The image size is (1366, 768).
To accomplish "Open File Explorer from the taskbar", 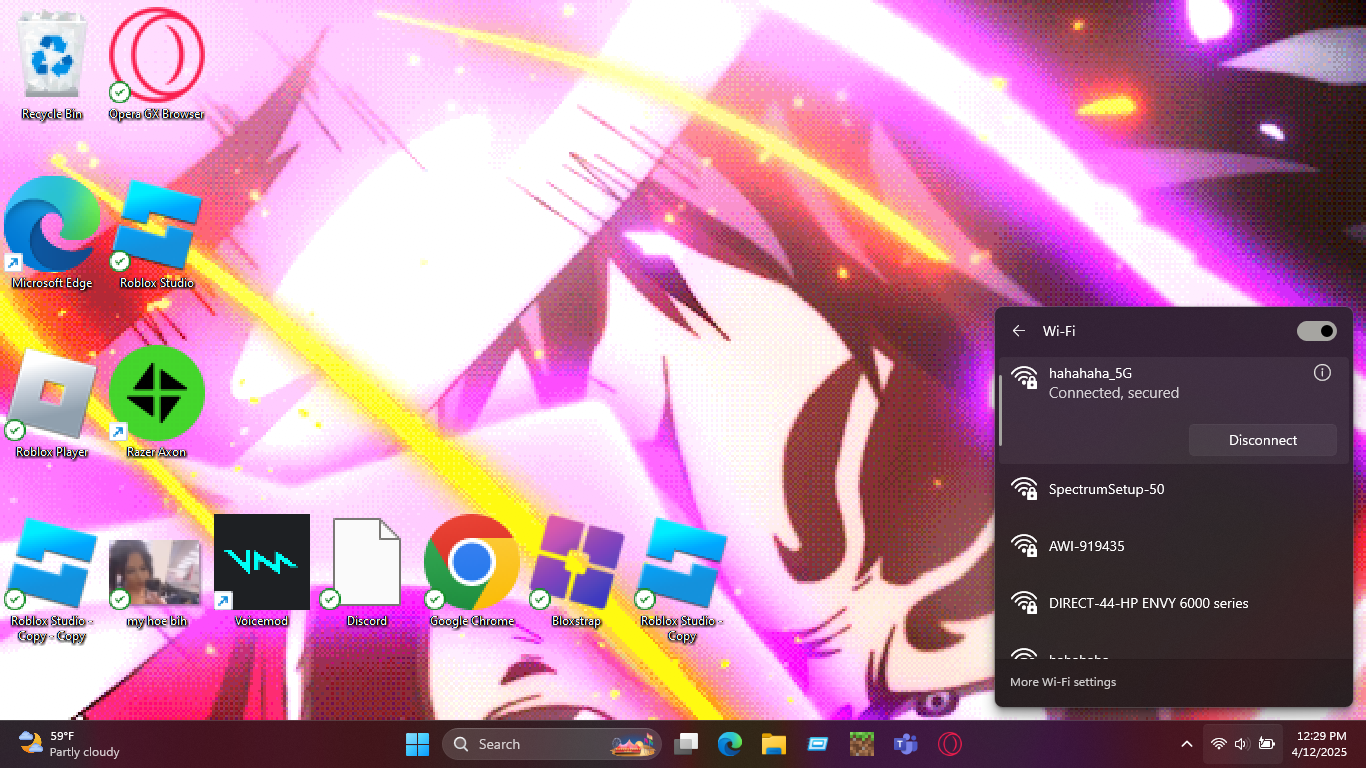I will 774,744.
